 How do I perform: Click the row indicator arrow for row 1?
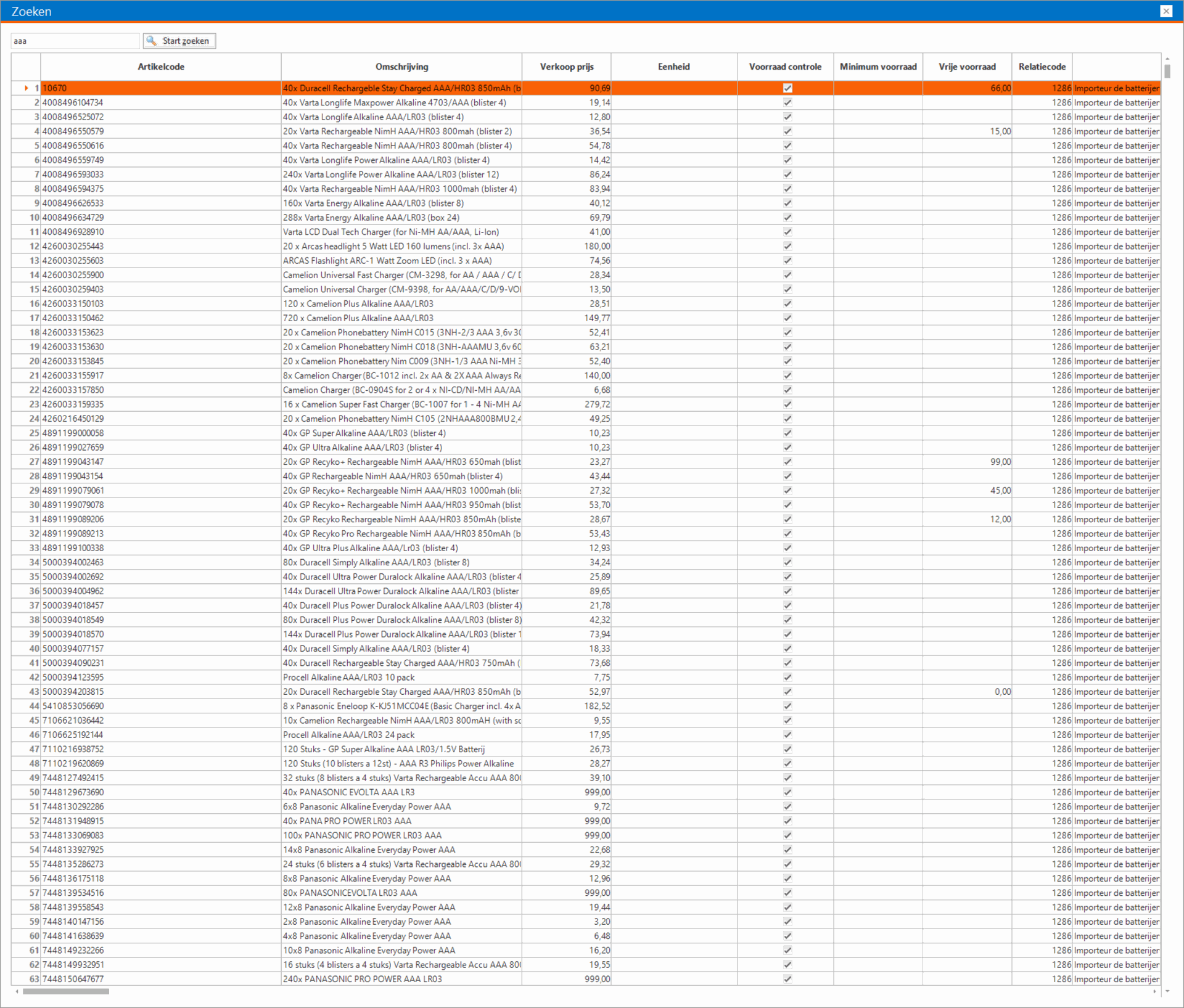tap(26, 88)
